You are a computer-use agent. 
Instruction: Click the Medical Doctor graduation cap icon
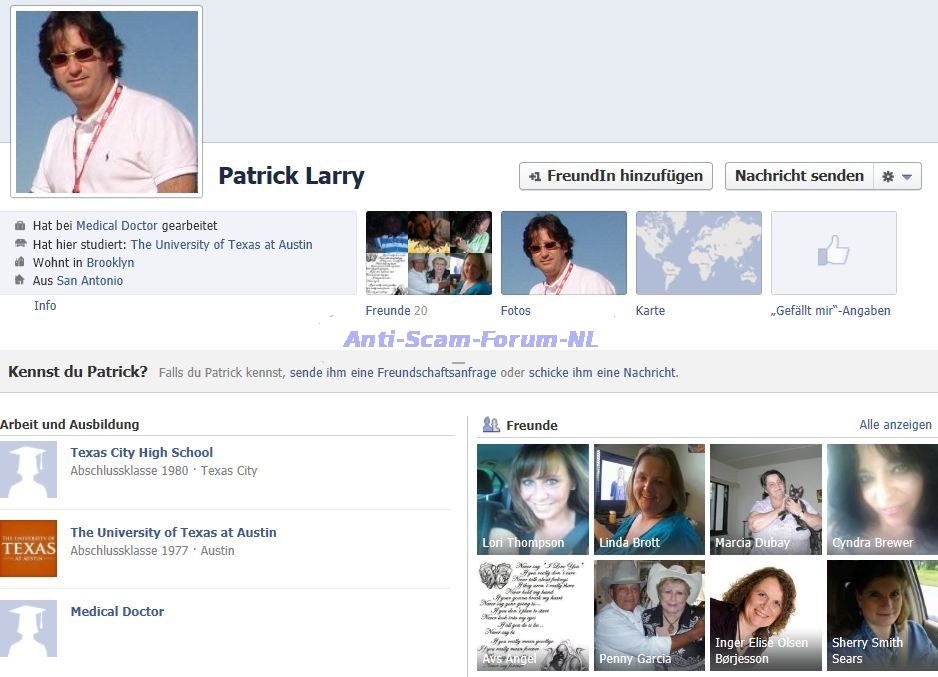(28, 628)
